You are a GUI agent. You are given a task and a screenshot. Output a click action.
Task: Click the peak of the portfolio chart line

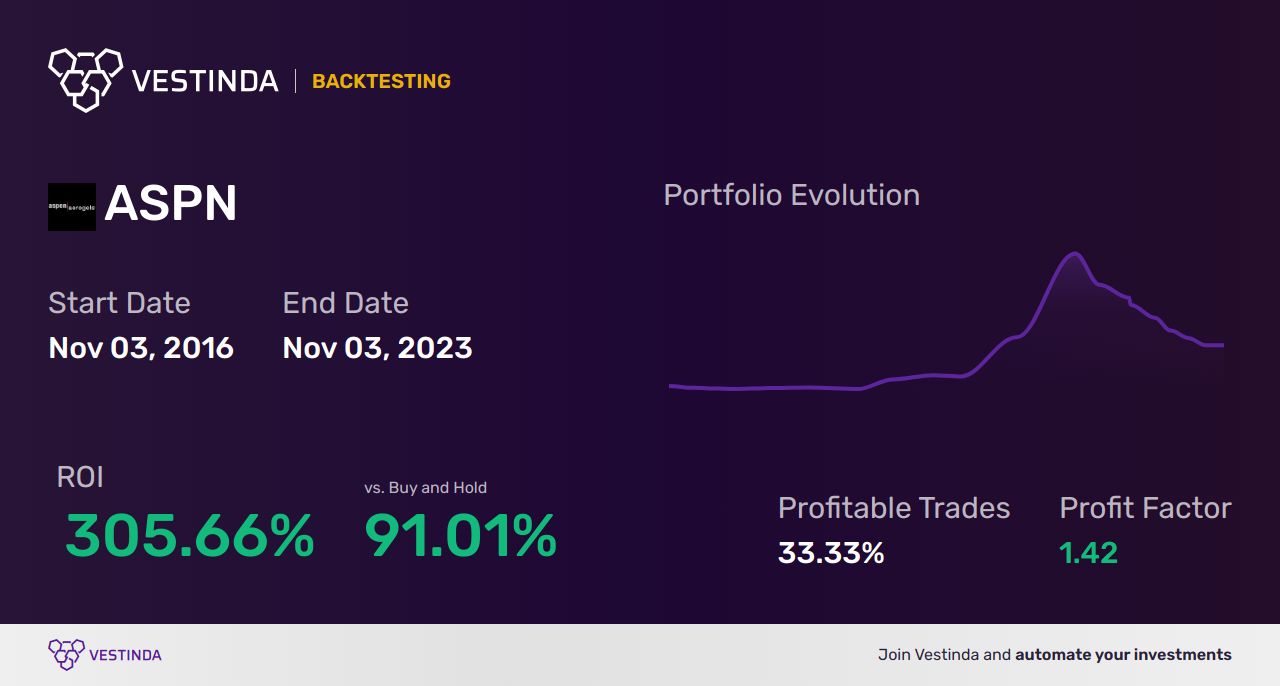tap(1075, 254)
